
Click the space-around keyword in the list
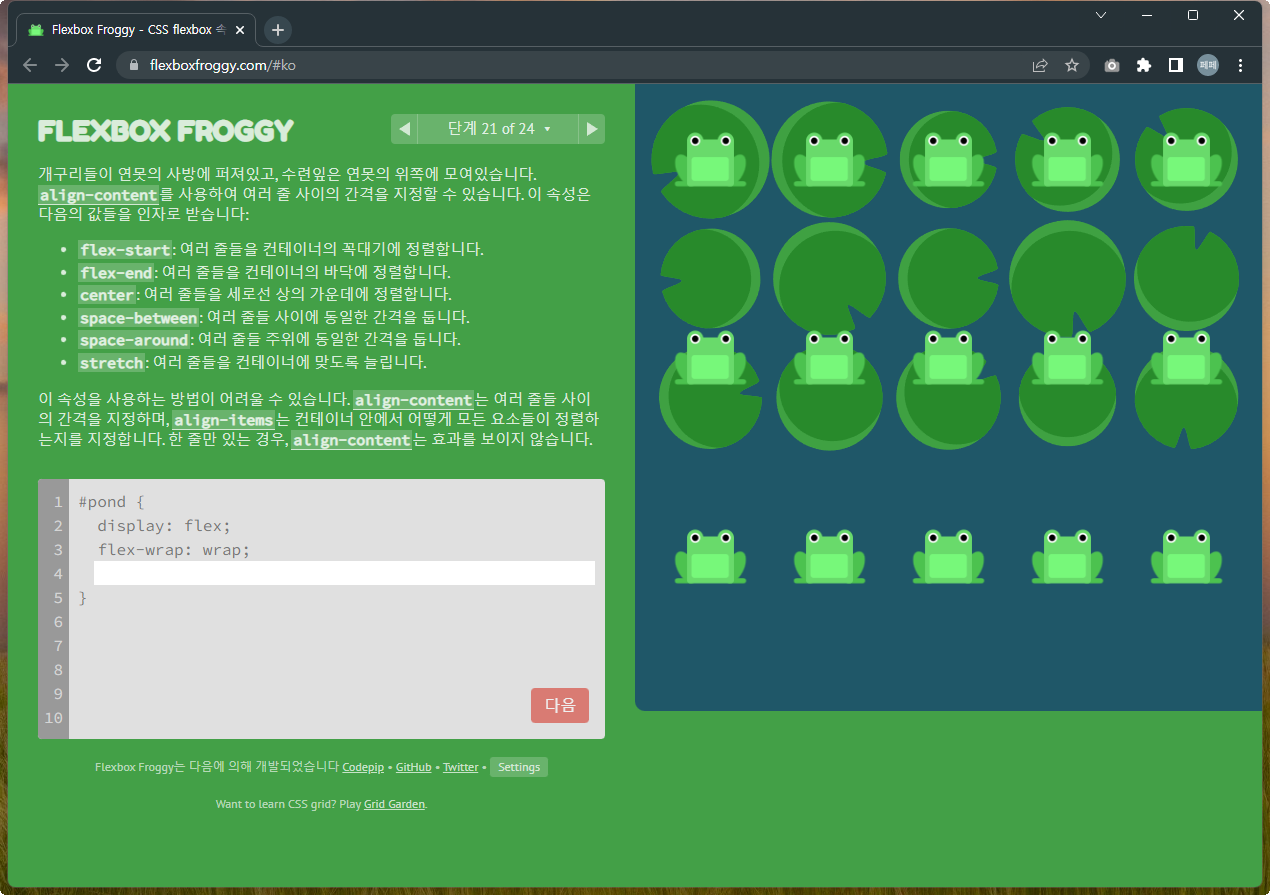pyautogui.click(x=135, y=340)
